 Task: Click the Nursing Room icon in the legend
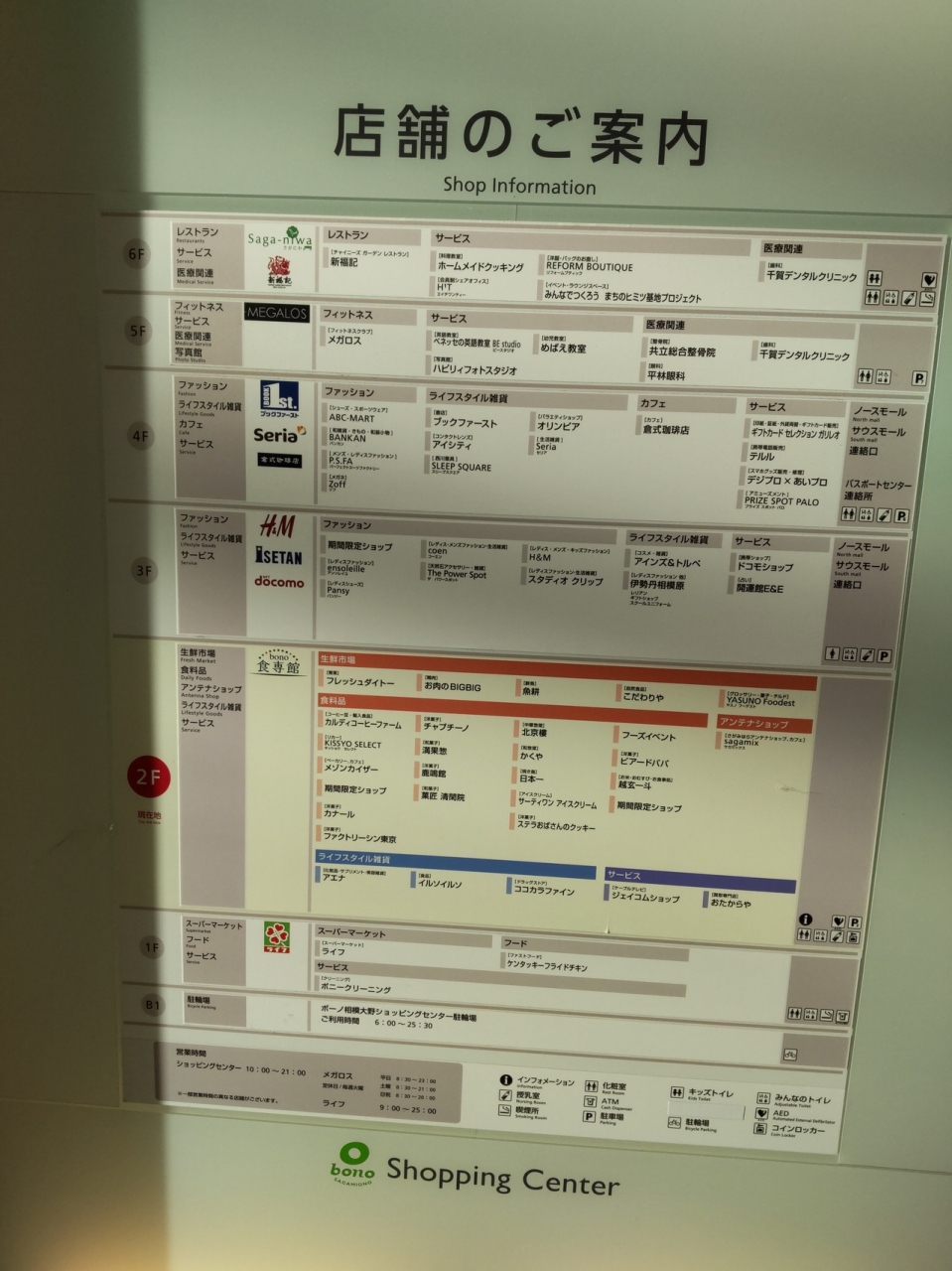click(x=505, y=1096)
